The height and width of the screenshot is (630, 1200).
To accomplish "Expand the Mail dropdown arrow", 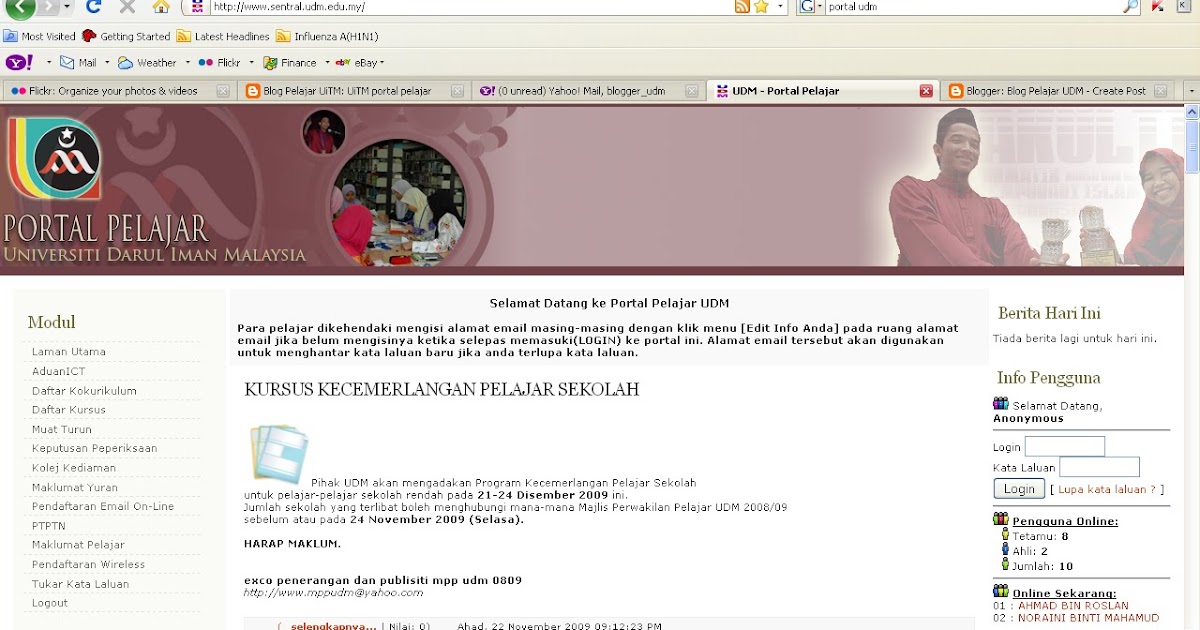I will point(106,62).
